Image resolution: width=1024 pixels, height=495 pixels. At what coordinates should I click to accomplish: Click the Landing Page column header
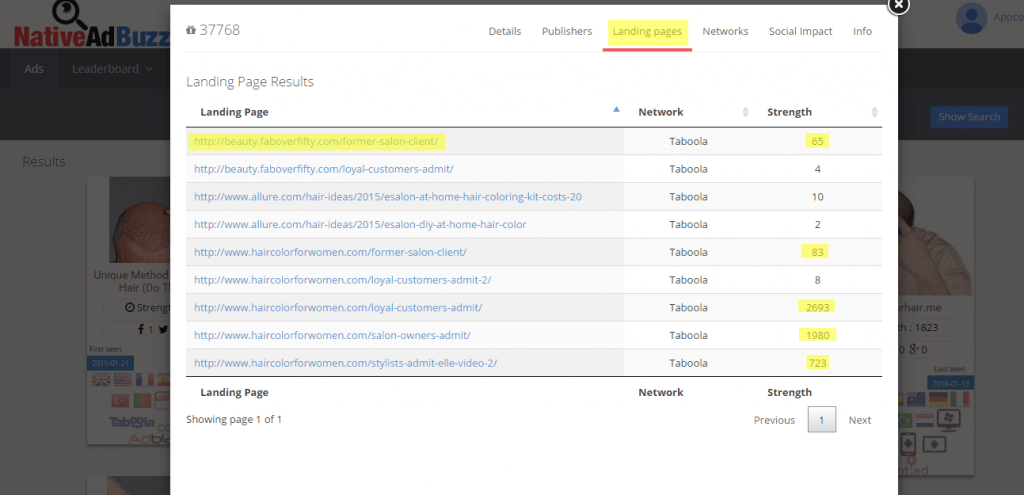[x=234, y=112]
